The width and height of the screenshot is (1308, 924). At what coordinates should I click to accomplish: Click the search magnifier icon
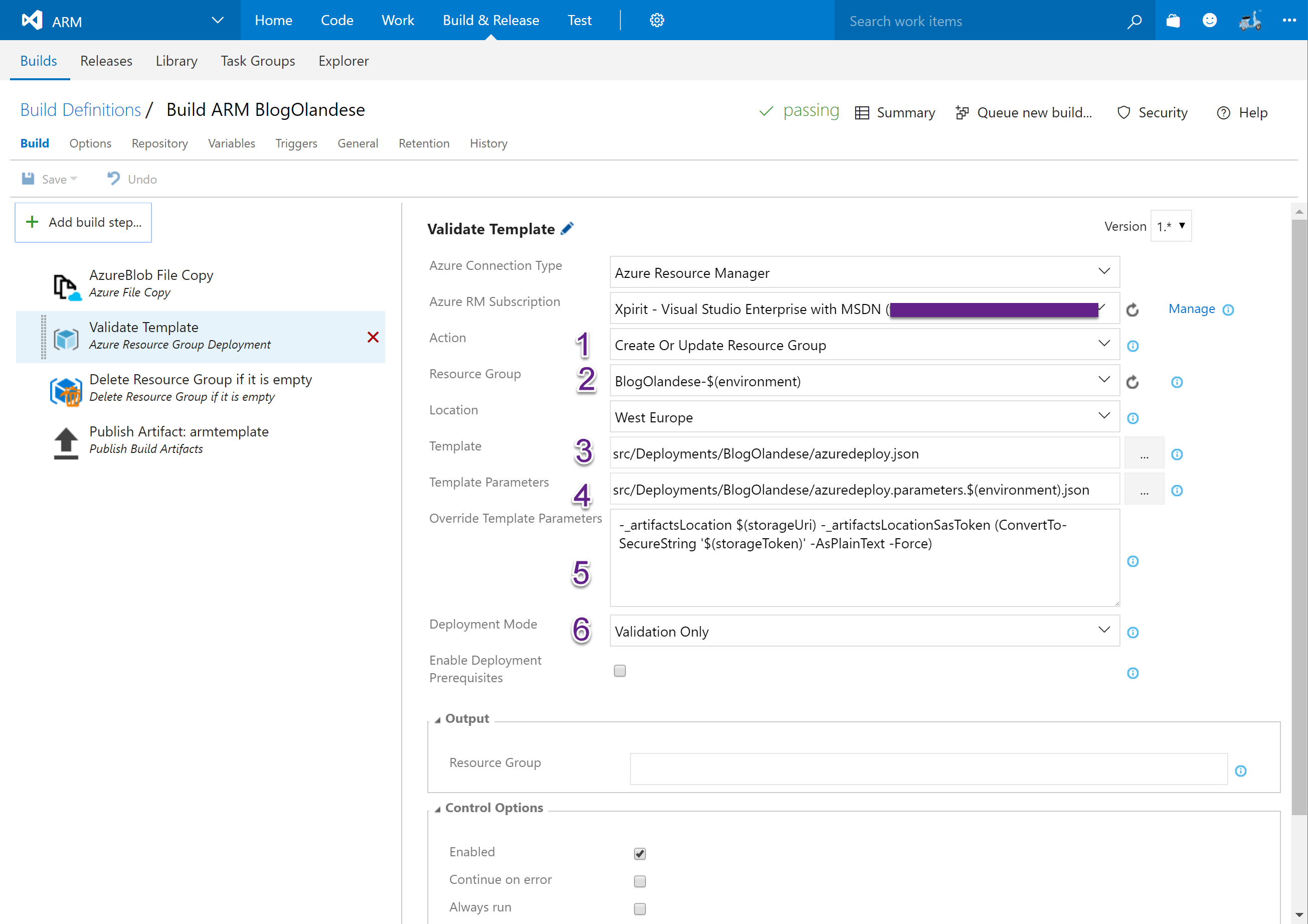pyautogui.click(x=1134, y=21)
